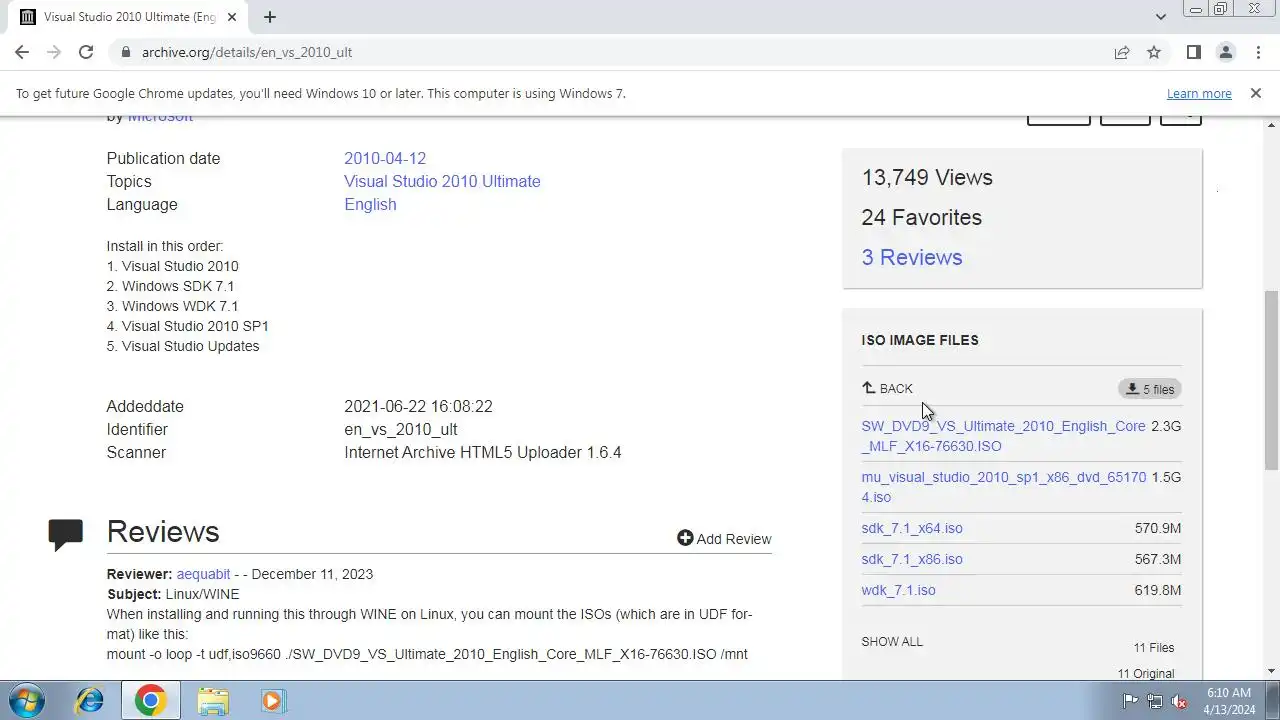Select '4. Visual Studio 2010 SP1' line
Viewport: 1280px width, 720px height.
click(188, 326)
